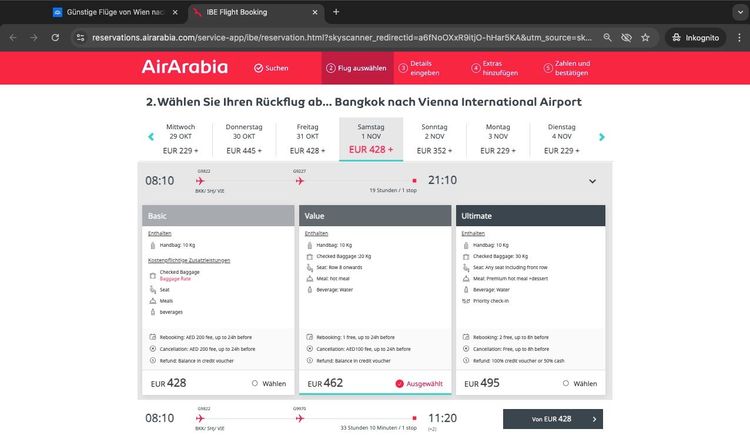Select the Ultimate fare Wählen radio button
The width and height of the screenshot is (750, 436).
point(567,383)
